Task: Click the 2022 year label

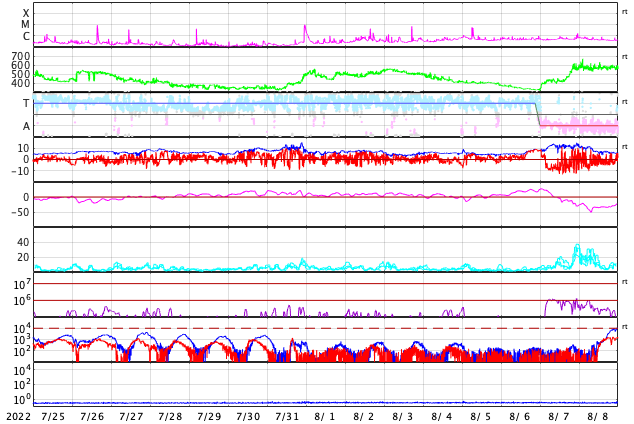Action: click(x=17, y=416)
